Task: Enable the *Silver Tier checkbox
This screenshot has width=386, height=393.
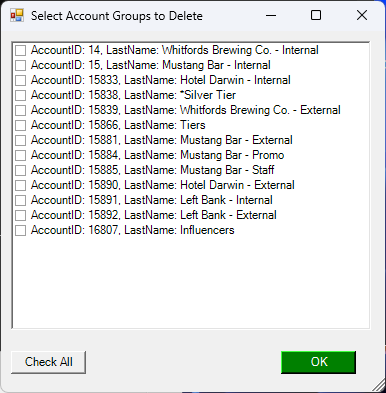Action: pos(20,95)
